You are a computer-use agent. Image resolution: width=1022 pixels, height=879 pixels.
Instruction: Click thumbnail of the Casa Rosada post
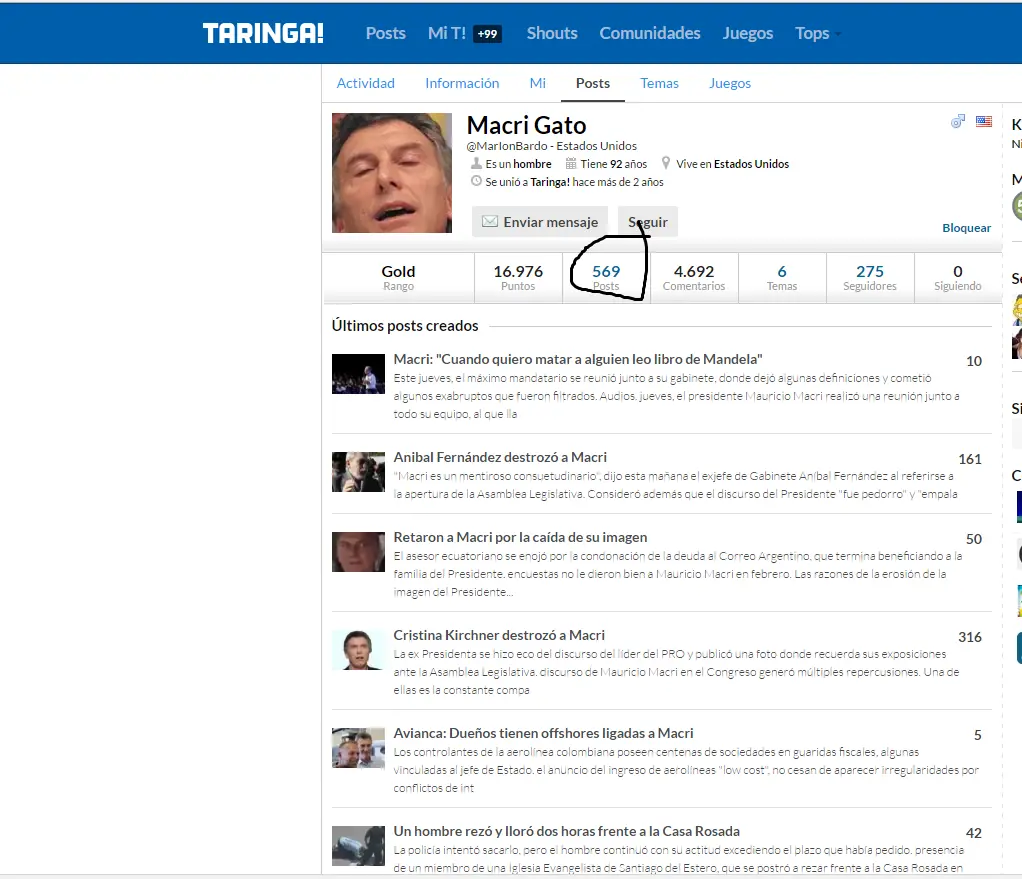click(x=358, y=846)
